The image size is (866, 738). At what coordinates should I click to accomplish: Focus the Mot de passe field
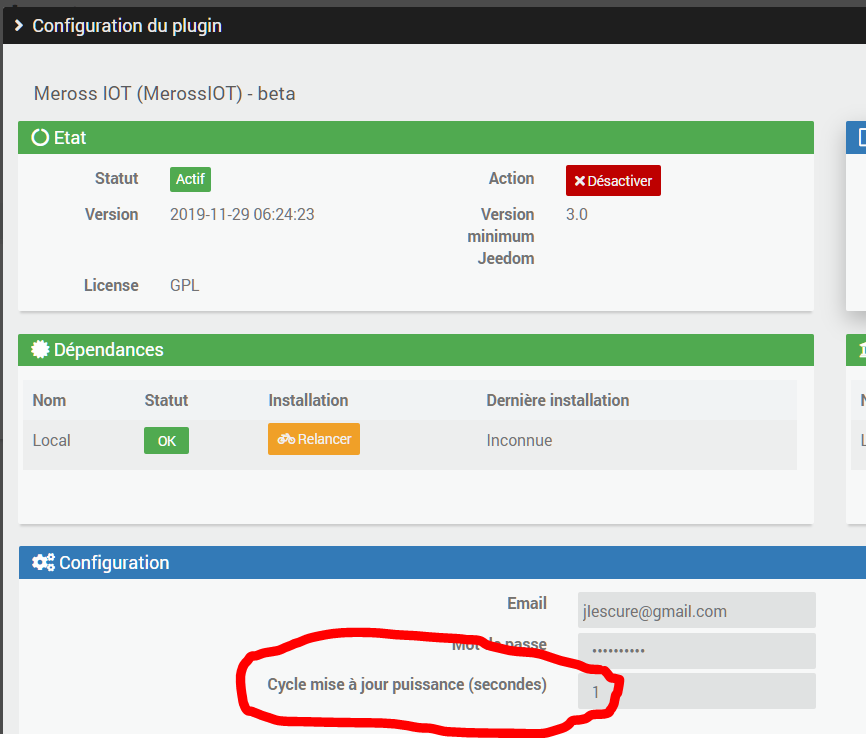696,651
